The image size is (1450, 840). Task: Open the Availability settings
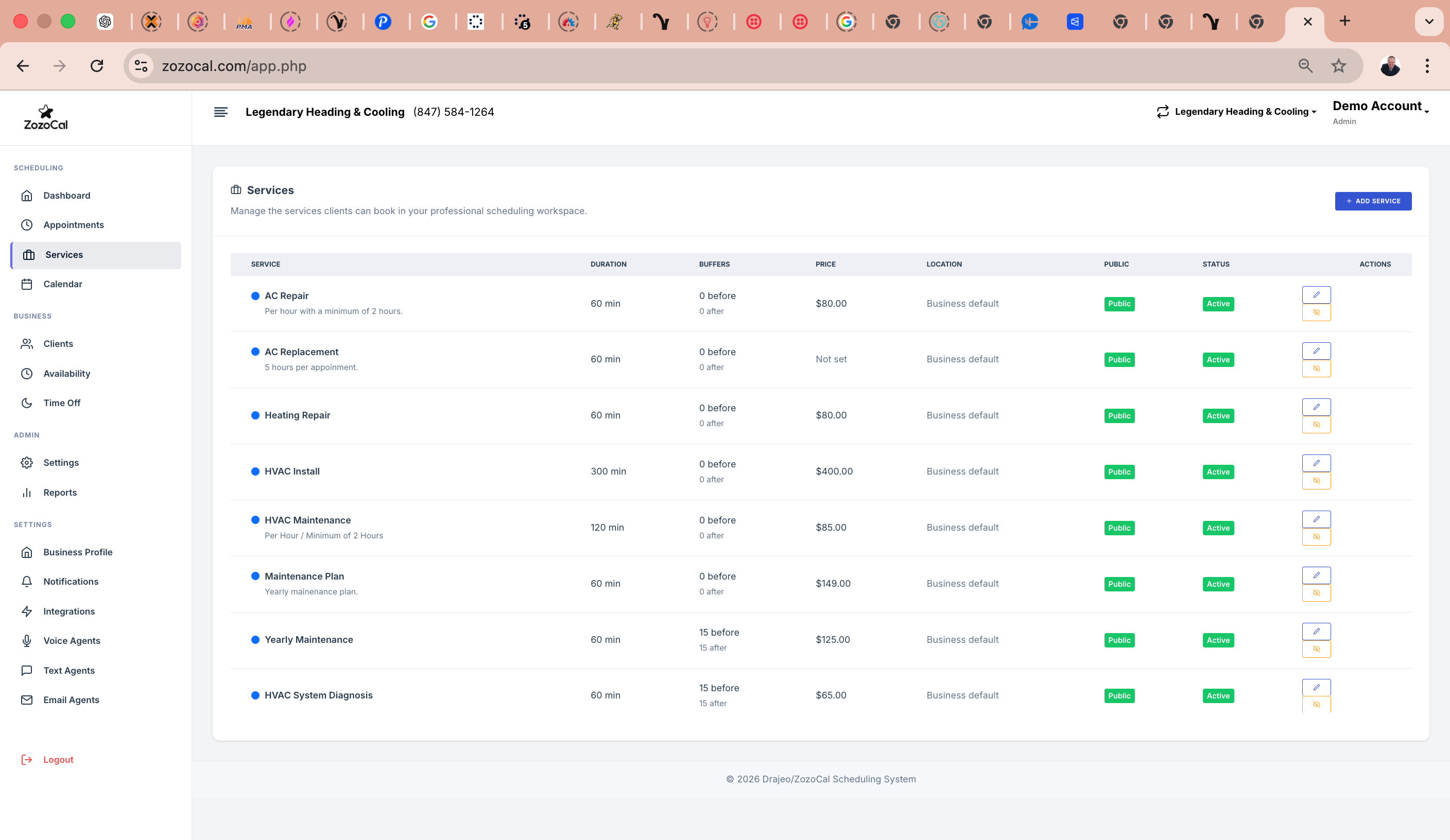66,373
